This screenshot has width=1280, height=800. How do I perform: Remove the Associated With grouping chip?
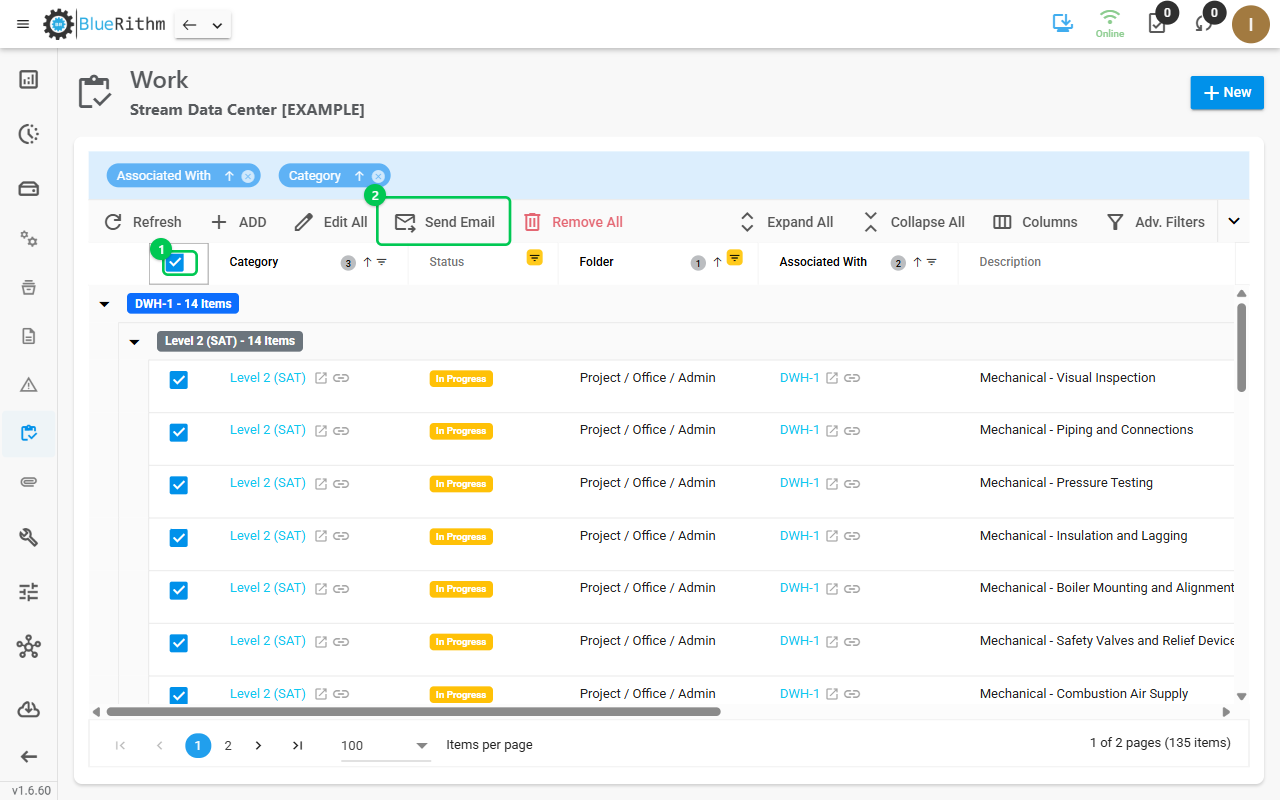point(248,176)
